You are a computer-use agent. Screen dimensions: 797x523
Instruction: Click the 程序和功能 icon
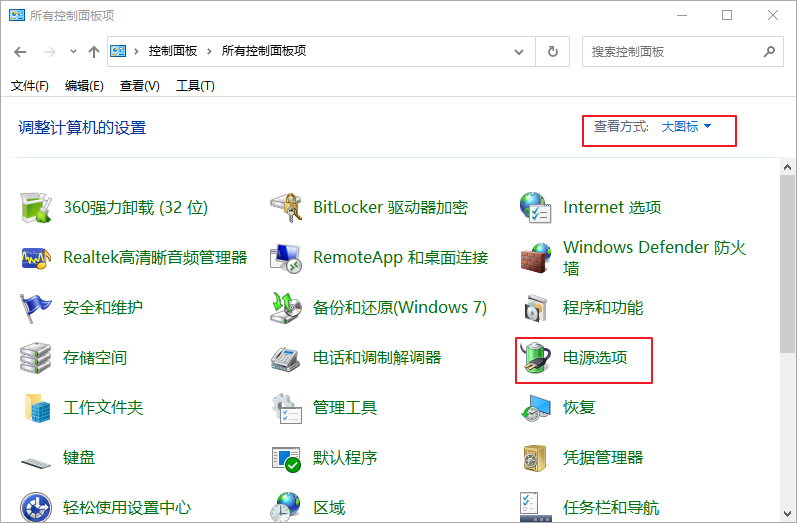coord(536,307)
